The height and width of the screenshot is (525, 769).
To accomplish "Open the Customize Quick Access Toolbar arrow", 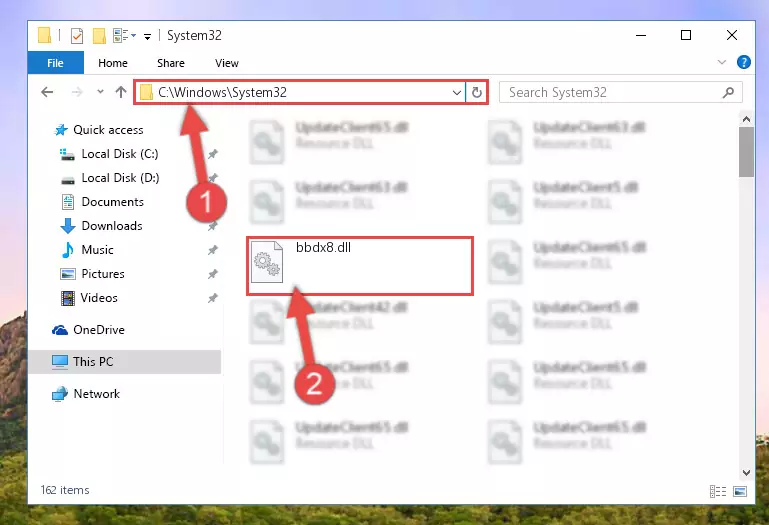I will [147, 37].
